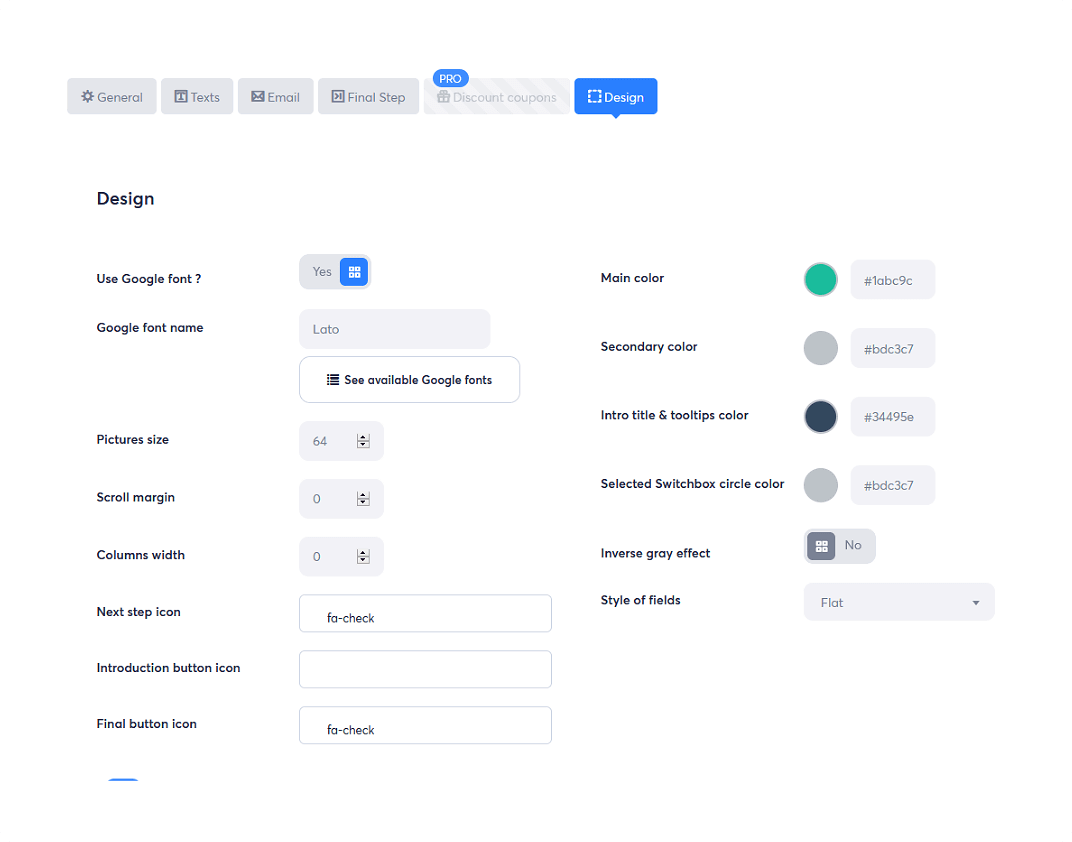Click the arrow icon on Final Step tab

tap(338, 96)
